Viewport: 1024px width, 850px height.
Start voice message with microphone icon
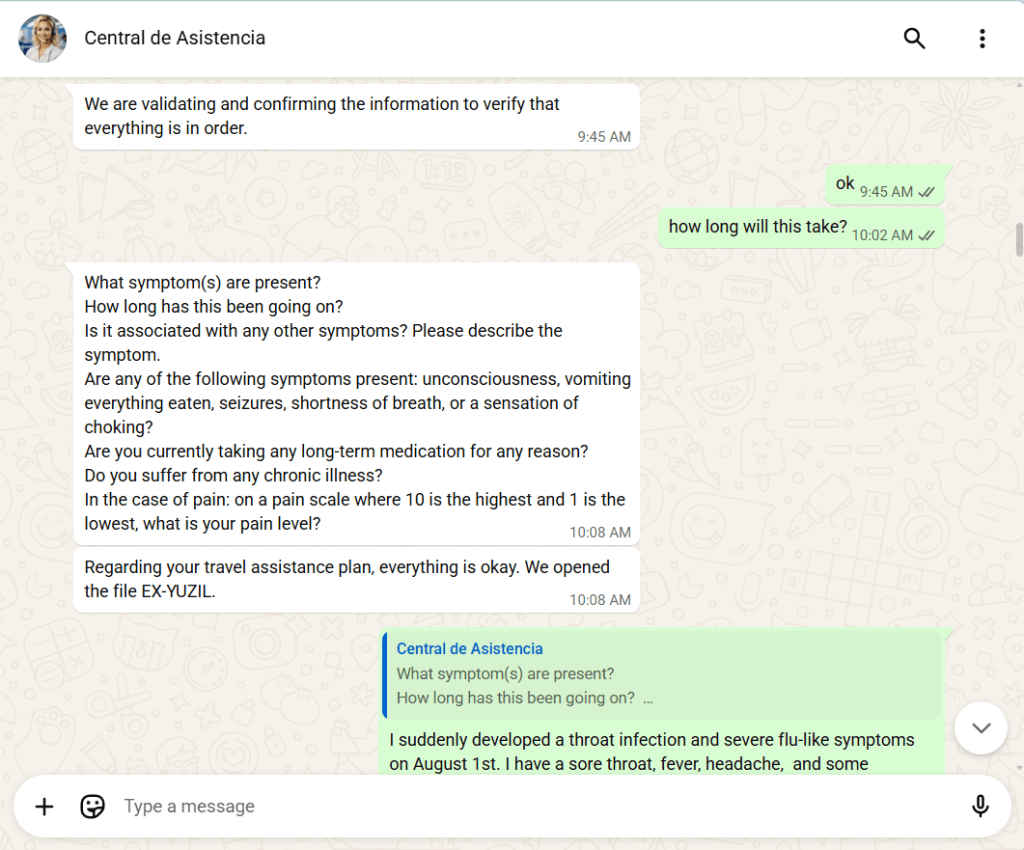(x=980, y=807)
